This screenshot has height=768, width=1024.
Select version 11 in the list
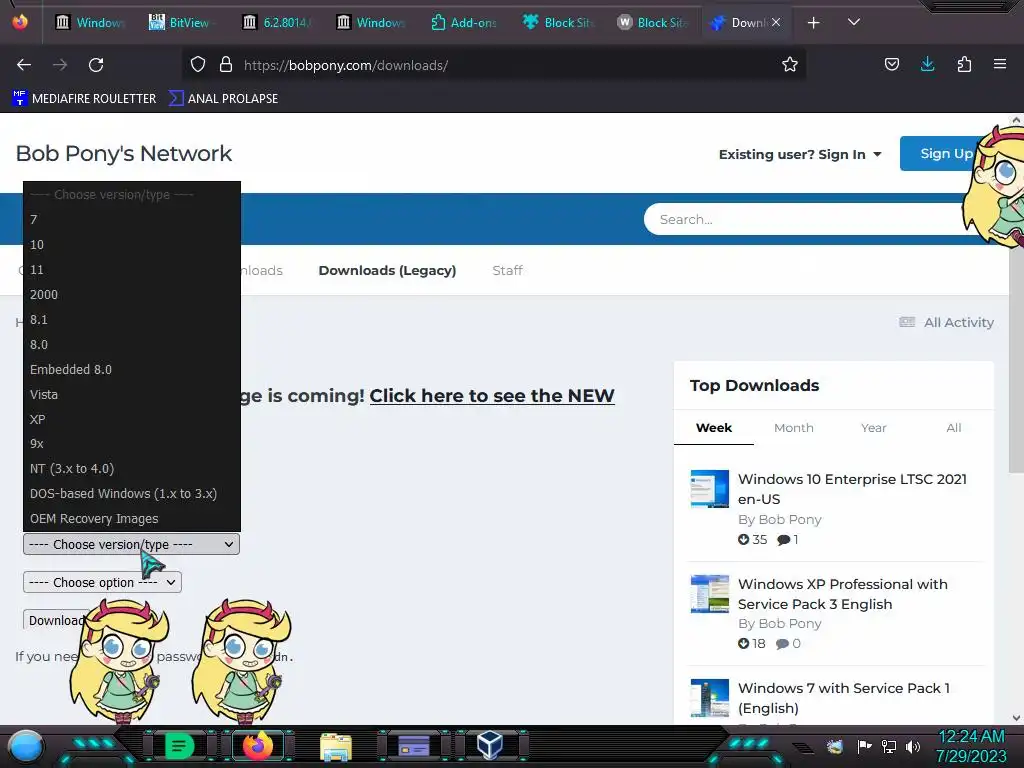point(131,269)
